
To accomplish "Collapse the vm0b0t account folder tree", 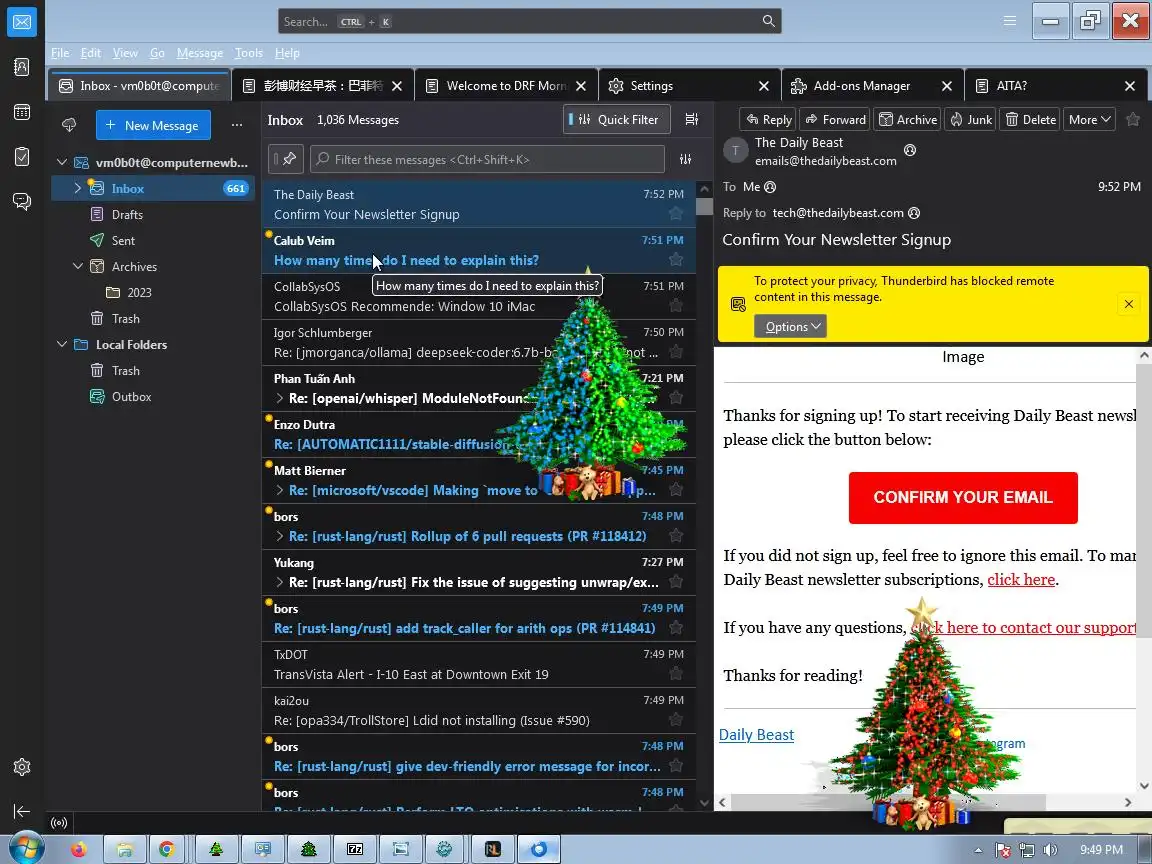I will coord(62,162).
